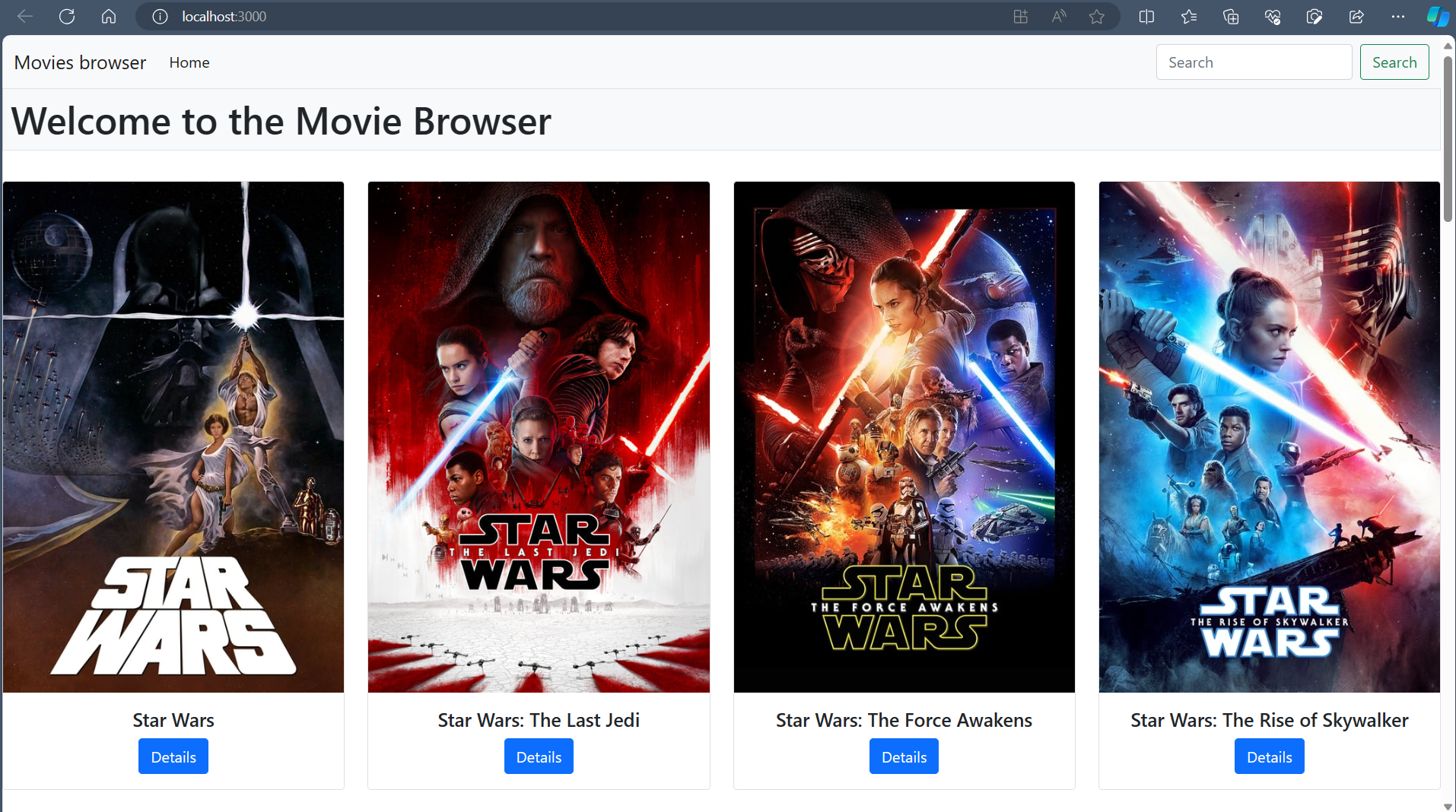Share this page with the share icon
1456x812 pixels.
(x=1356, y=17)
